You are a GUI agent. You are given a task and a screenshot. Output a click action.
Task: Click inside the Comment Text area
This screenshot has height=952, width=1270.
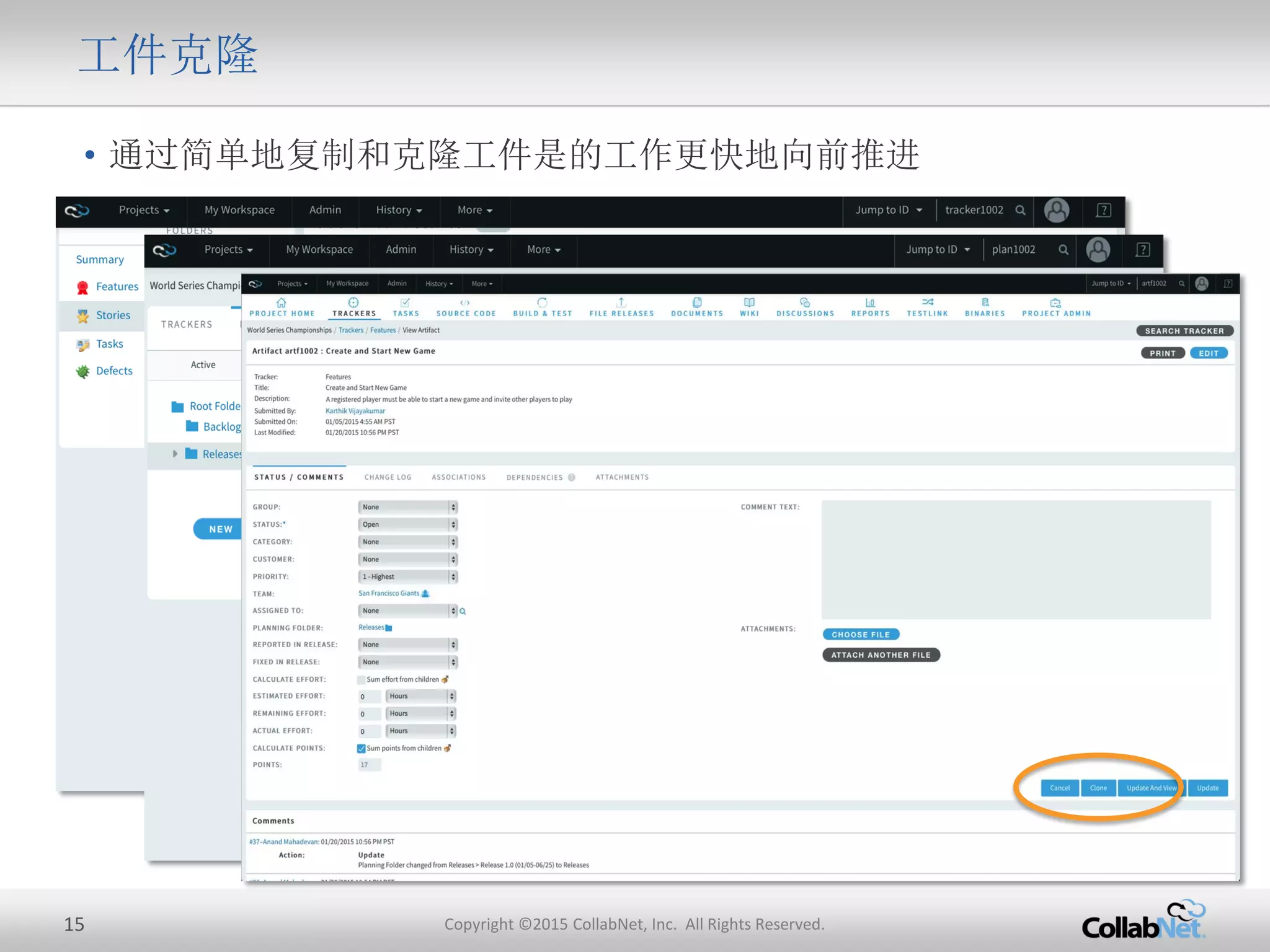coord(1016,559)
